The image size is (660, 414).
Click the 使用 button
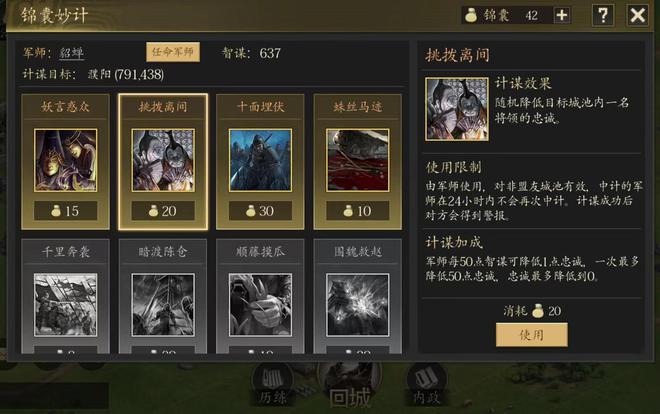tap(532, 335)
